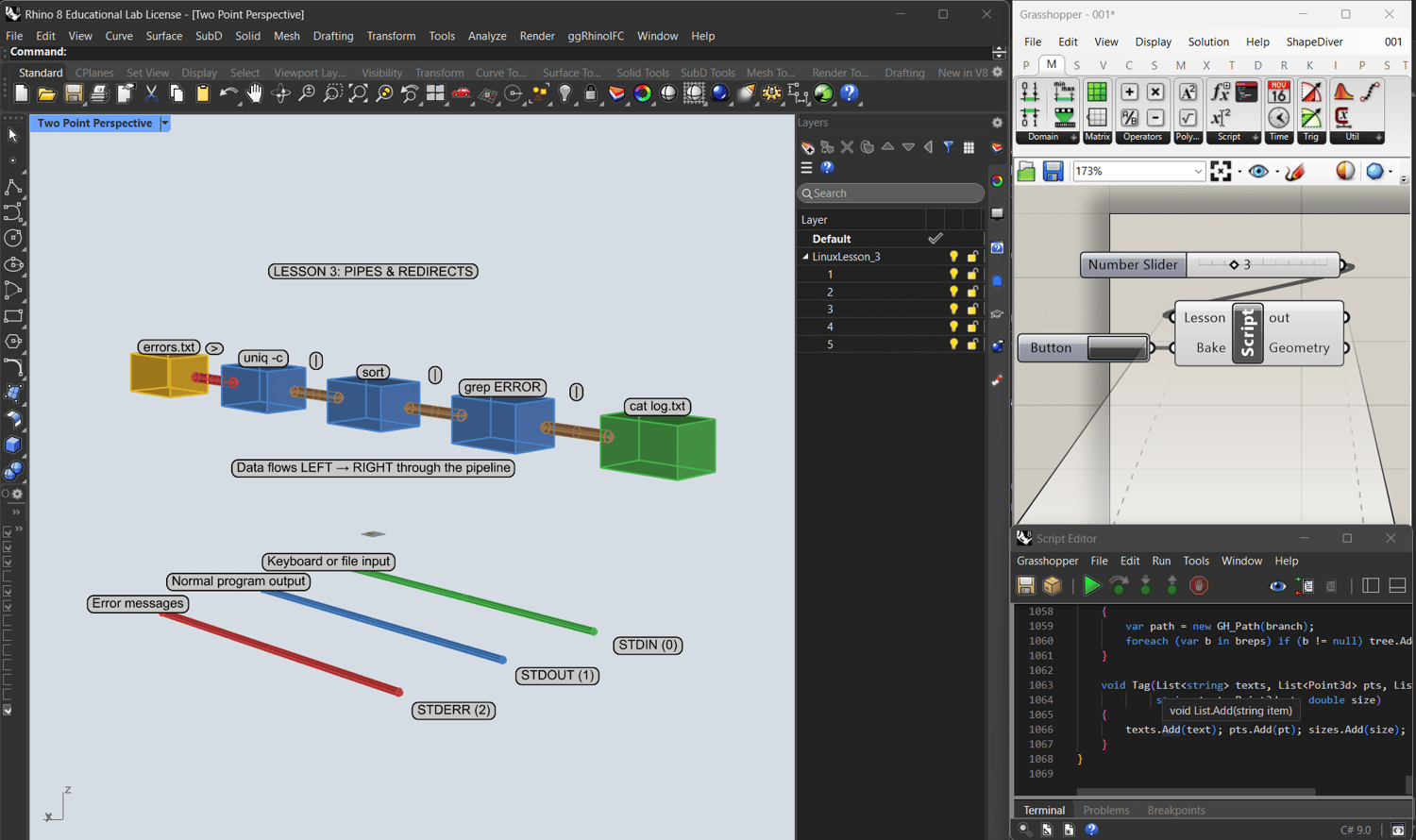Create a new layer in Layers panel
Image resolution: width=1416 pixels, height=840 pixels.
(807, 147)
